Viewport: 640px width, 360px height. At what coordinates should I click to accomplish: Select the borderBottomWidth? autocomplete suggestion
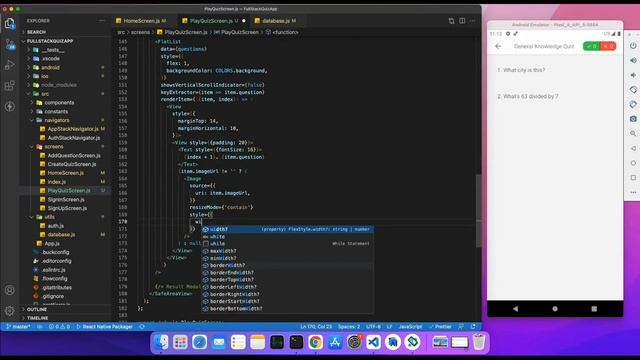coord(287,309)
